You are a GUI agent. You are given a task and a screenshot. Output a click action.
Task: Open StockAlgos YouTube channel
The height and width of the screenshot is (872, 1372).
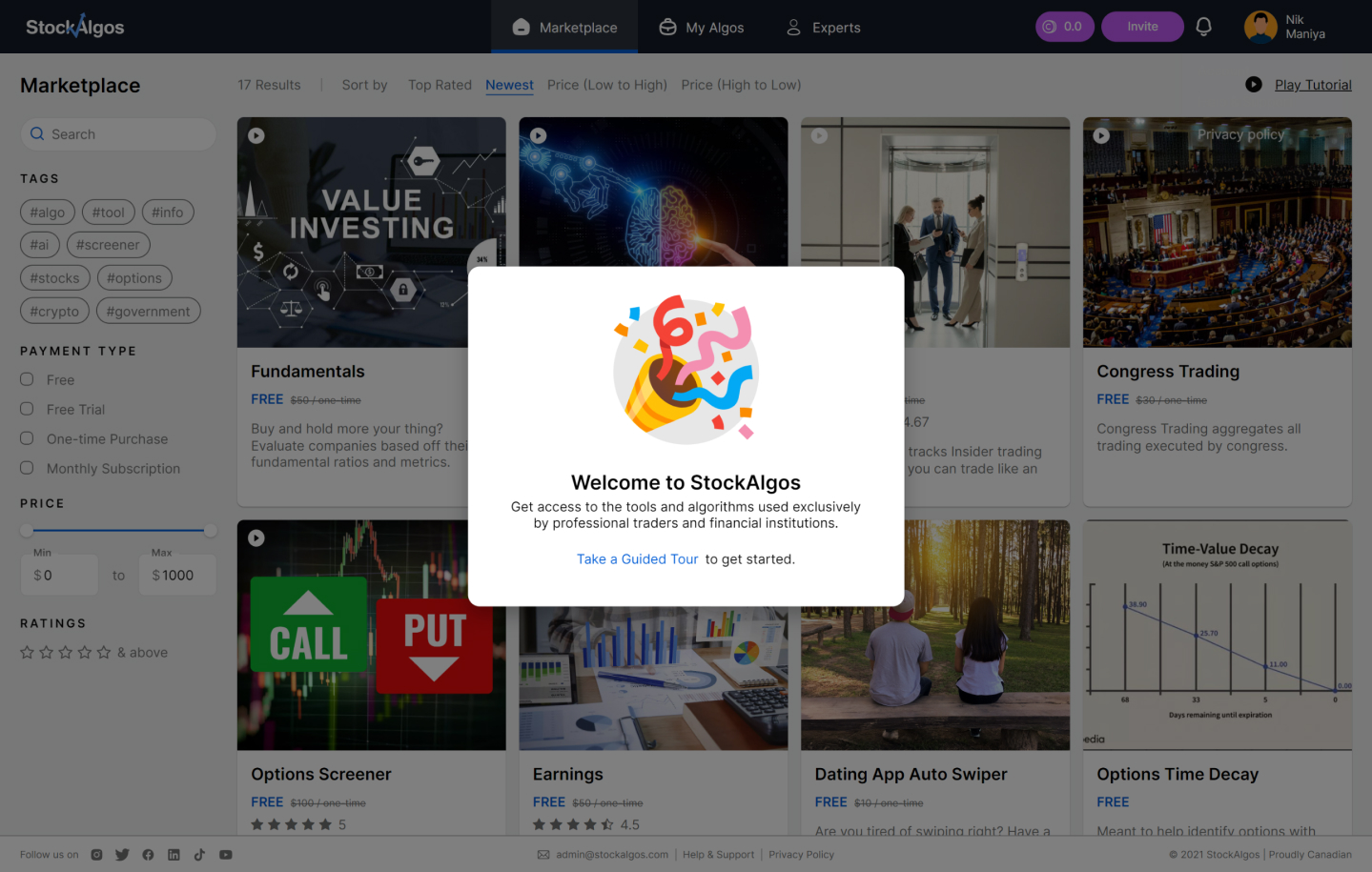226,855
